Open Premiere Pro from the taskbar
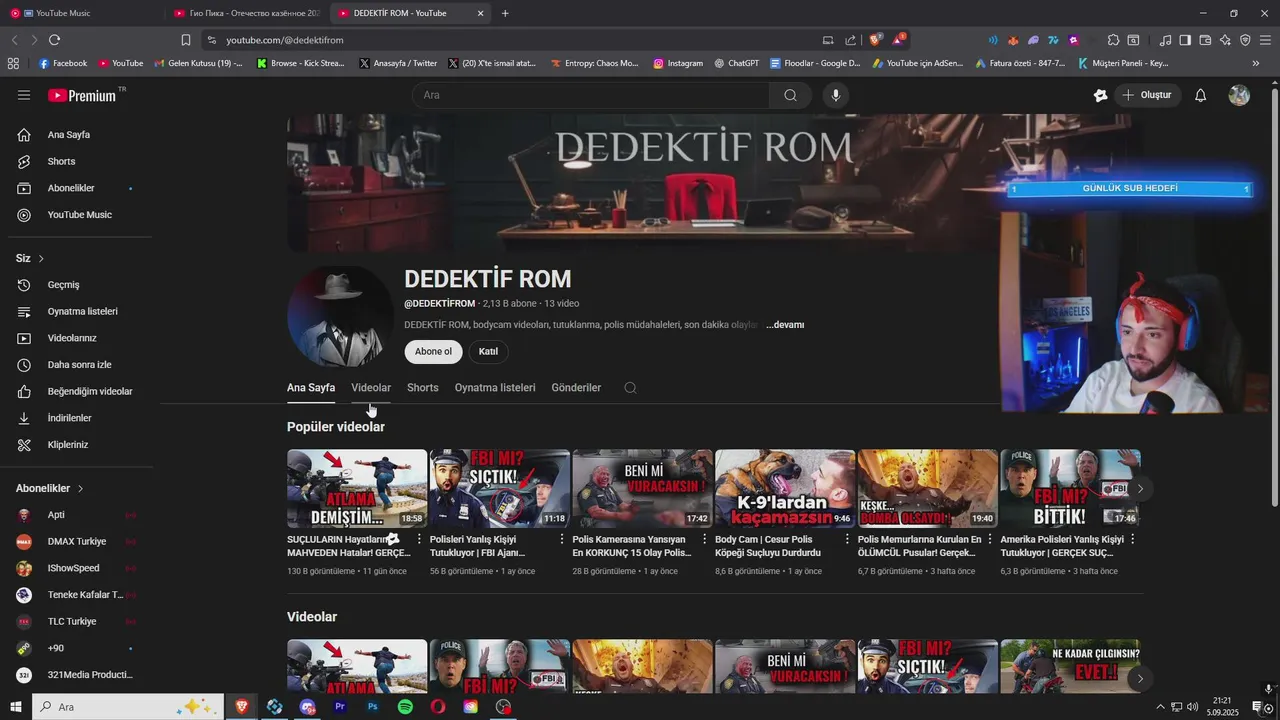The image size is (1280, 720). (x=340, y=707)
